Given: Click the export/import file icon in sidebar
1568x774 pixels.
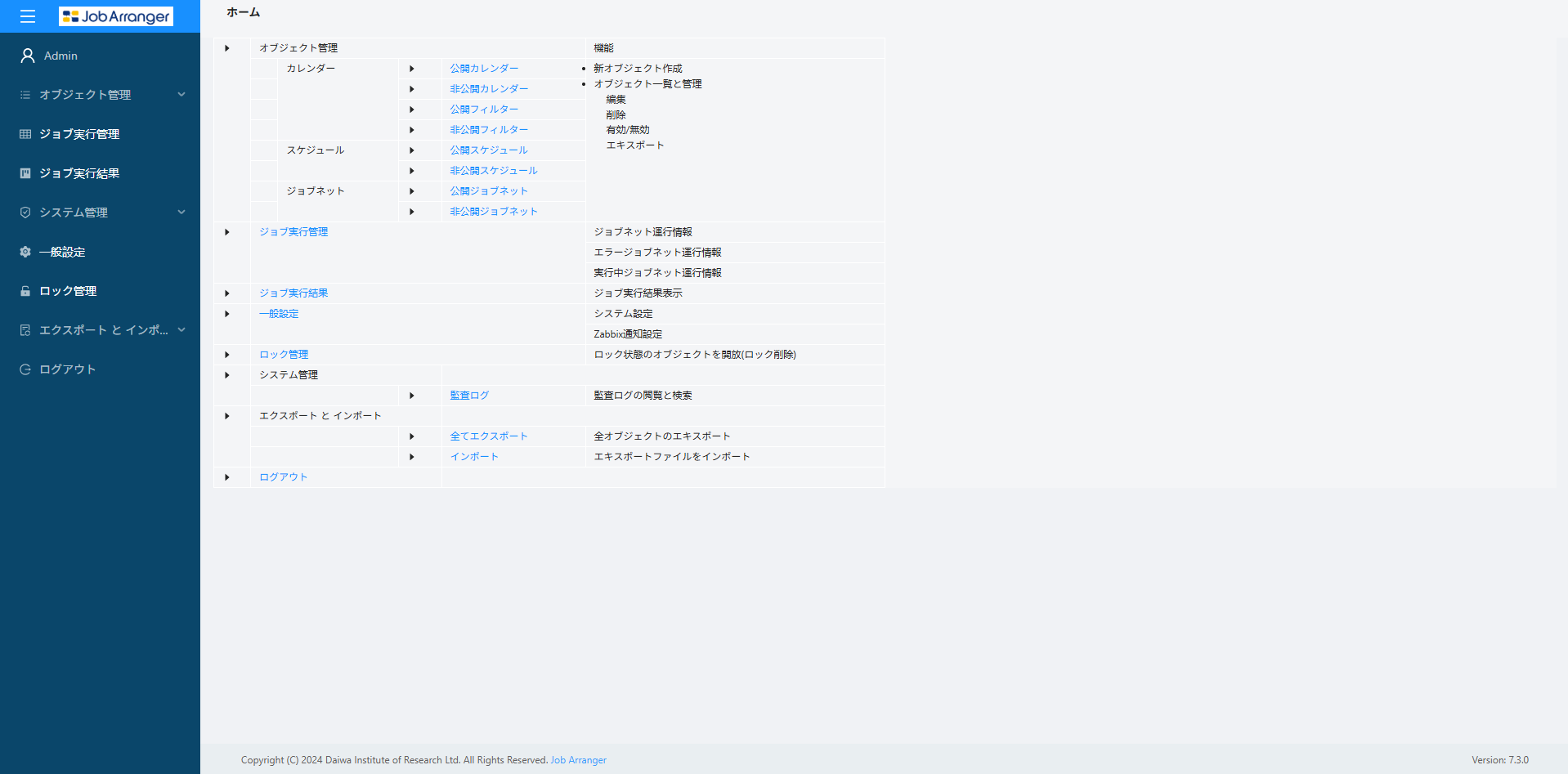Looking at the screenshot, I should (x=25, y=330).
